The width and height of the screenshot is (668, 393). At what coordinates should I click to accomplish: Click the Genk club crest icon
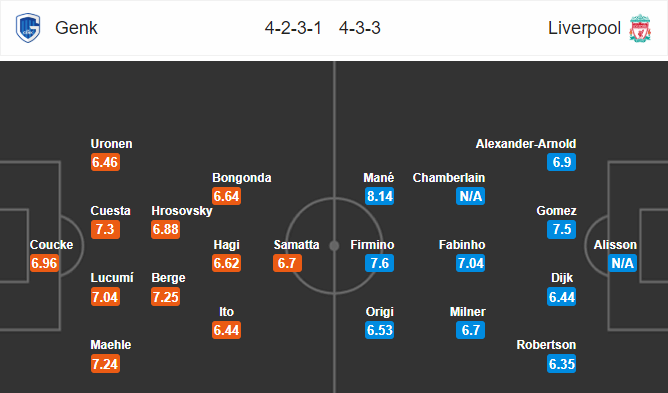tap(28, 28)
